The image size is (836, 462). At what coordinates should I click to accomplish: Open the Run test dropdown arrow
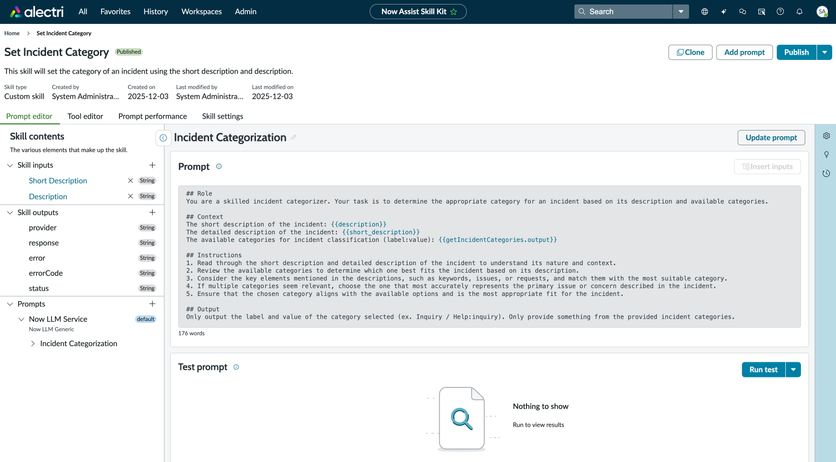793,369
